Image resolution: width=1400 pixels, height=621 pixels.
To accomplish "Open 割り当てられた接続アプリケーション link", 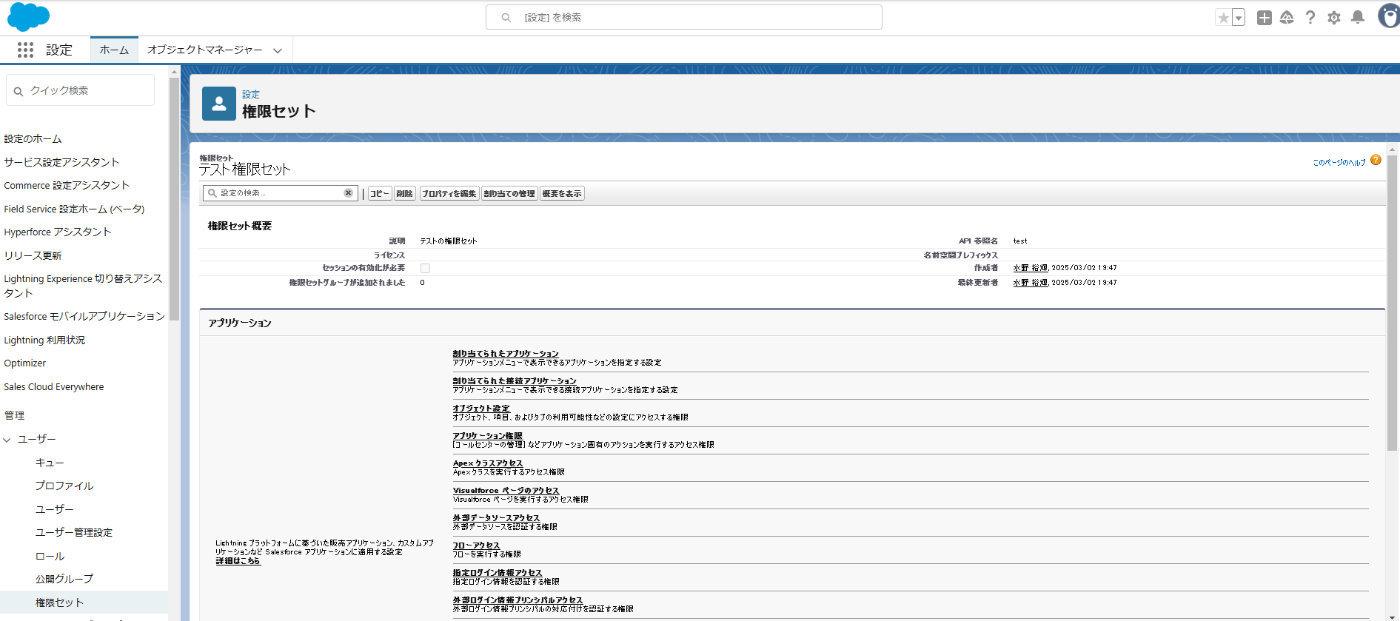I will click(x=514, y=381).
